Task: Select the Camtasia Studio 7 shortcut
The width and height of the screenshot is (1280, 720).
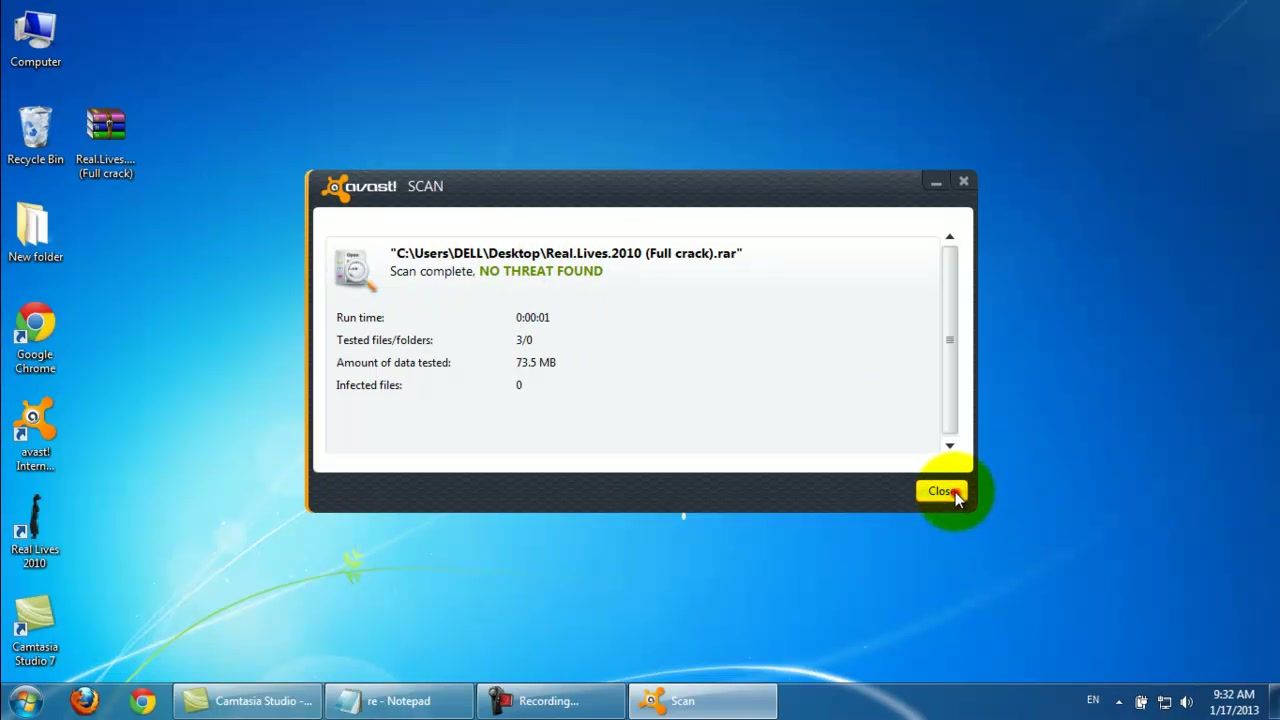Action: pos(35,630)
